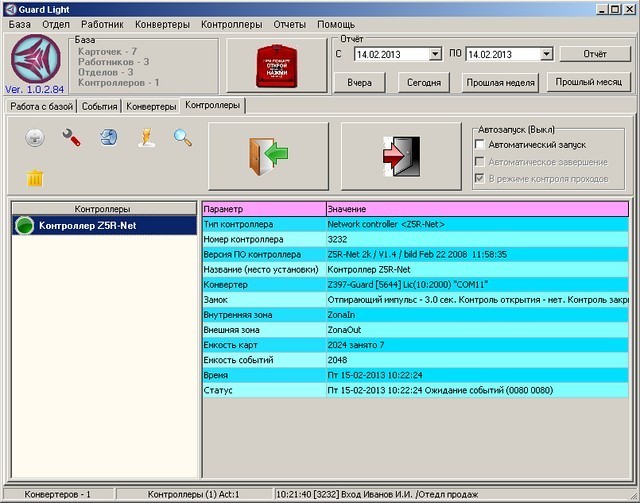The image size is (640, 503).
Task: Toggle the В режиме контроля проходов checkbox
Action: coord(481,178)
